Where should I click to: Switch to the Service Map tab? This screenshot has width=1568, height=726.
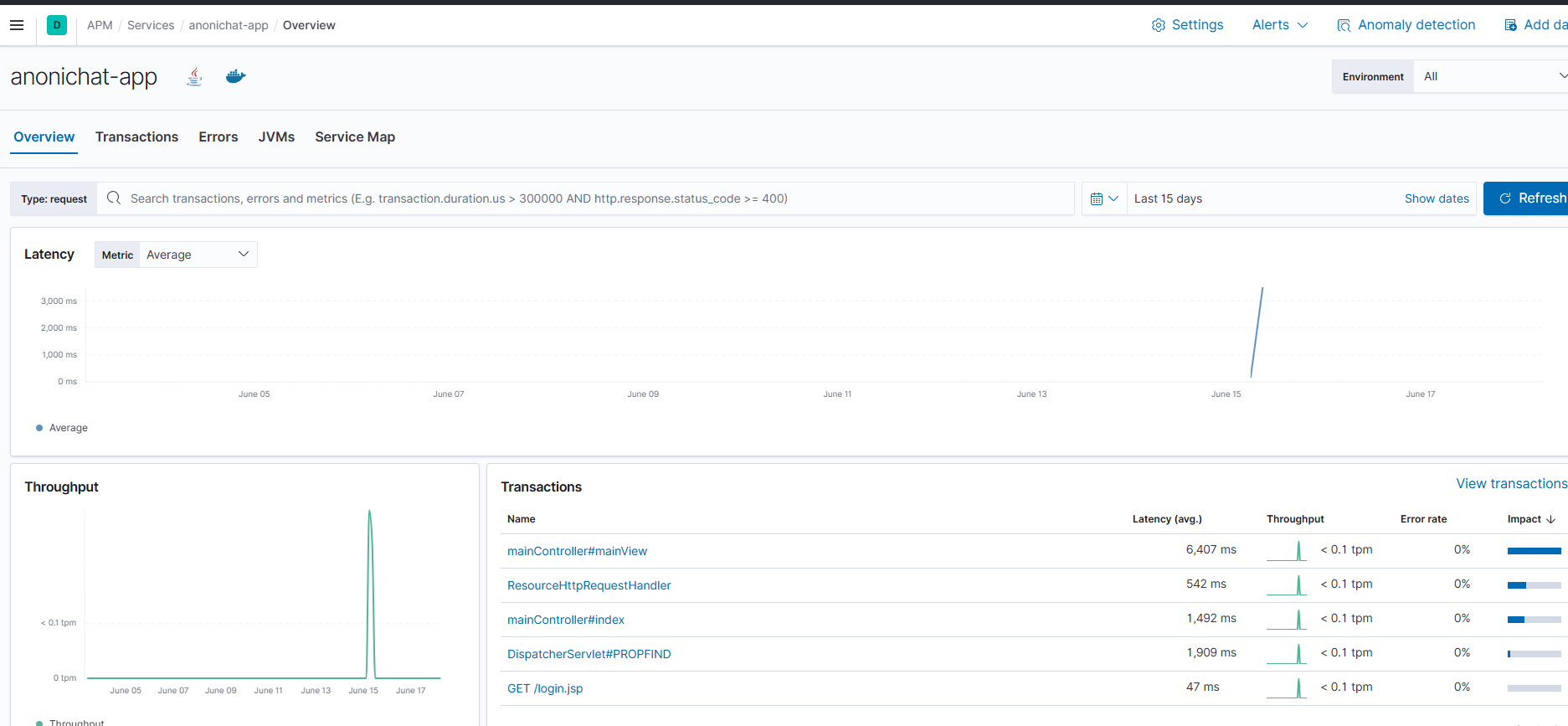[355, 136]
